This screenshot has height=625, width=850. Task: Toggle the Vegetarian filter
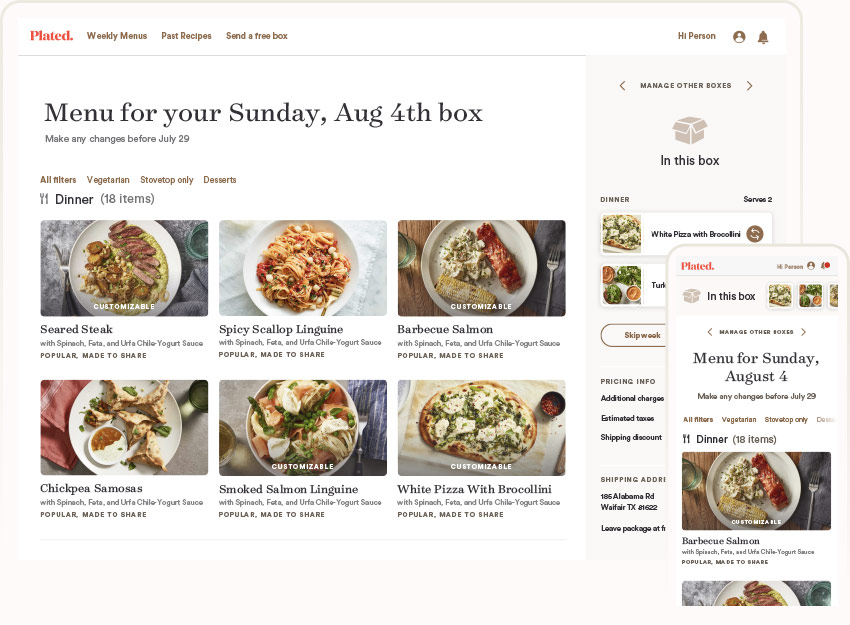109,180
